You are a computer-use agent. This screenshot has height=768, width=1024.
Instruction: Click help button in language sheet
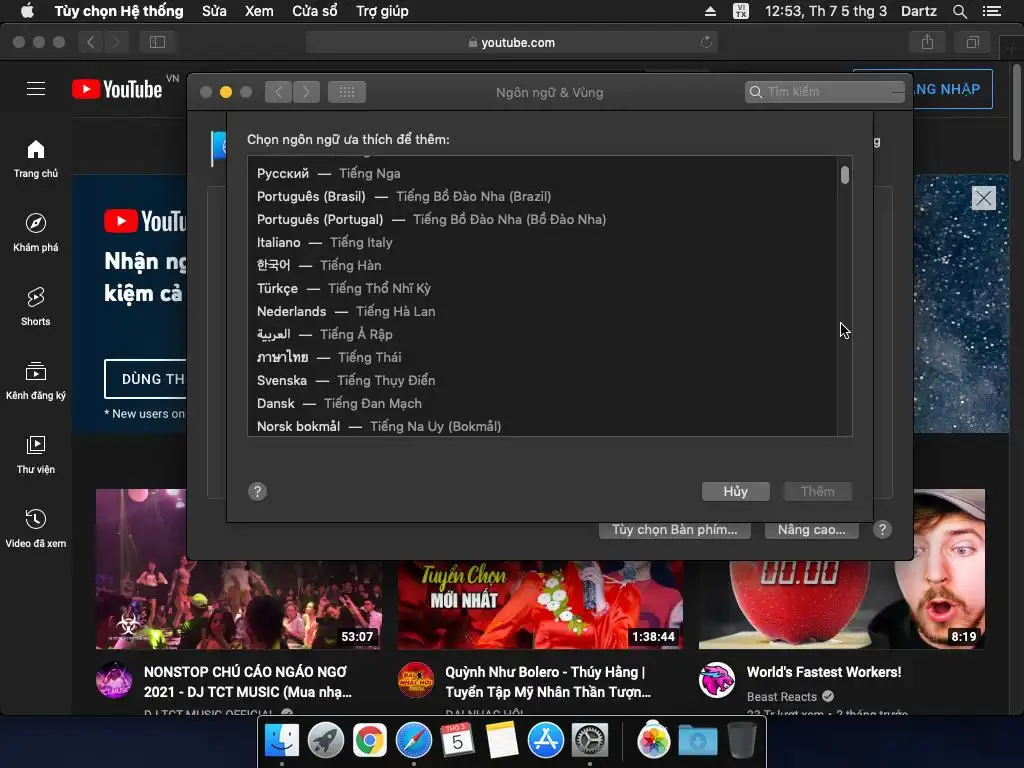[x=257, y=491]
